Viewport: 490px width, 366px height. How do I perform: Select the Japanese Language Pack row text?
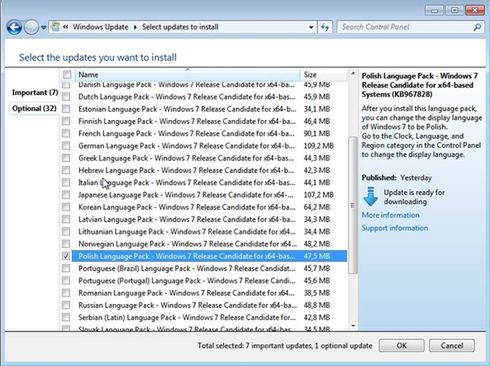coord(187,195)
